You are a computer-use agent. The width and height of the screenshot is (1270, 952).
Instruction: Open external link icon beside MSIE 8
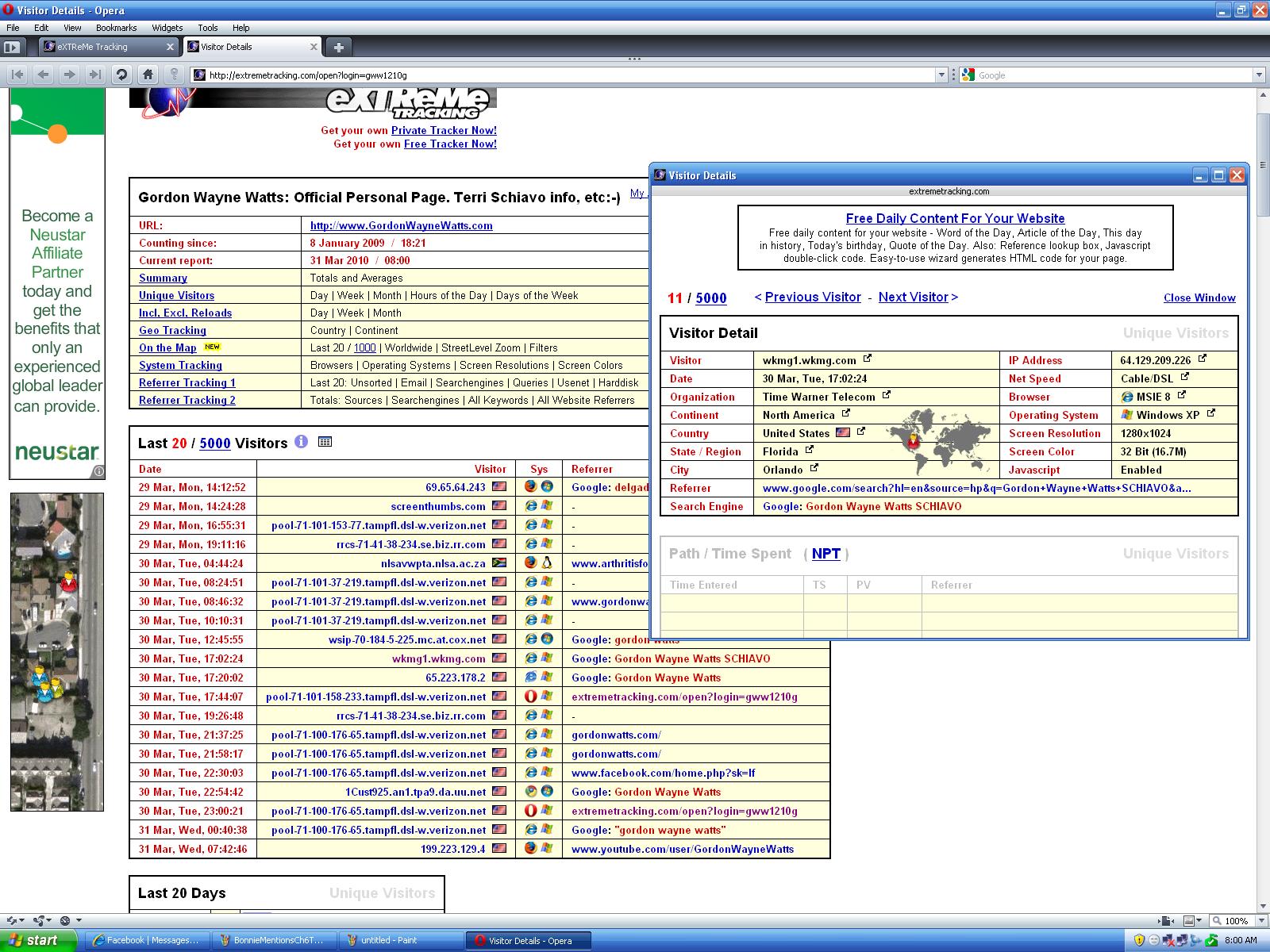(1182, 394)
